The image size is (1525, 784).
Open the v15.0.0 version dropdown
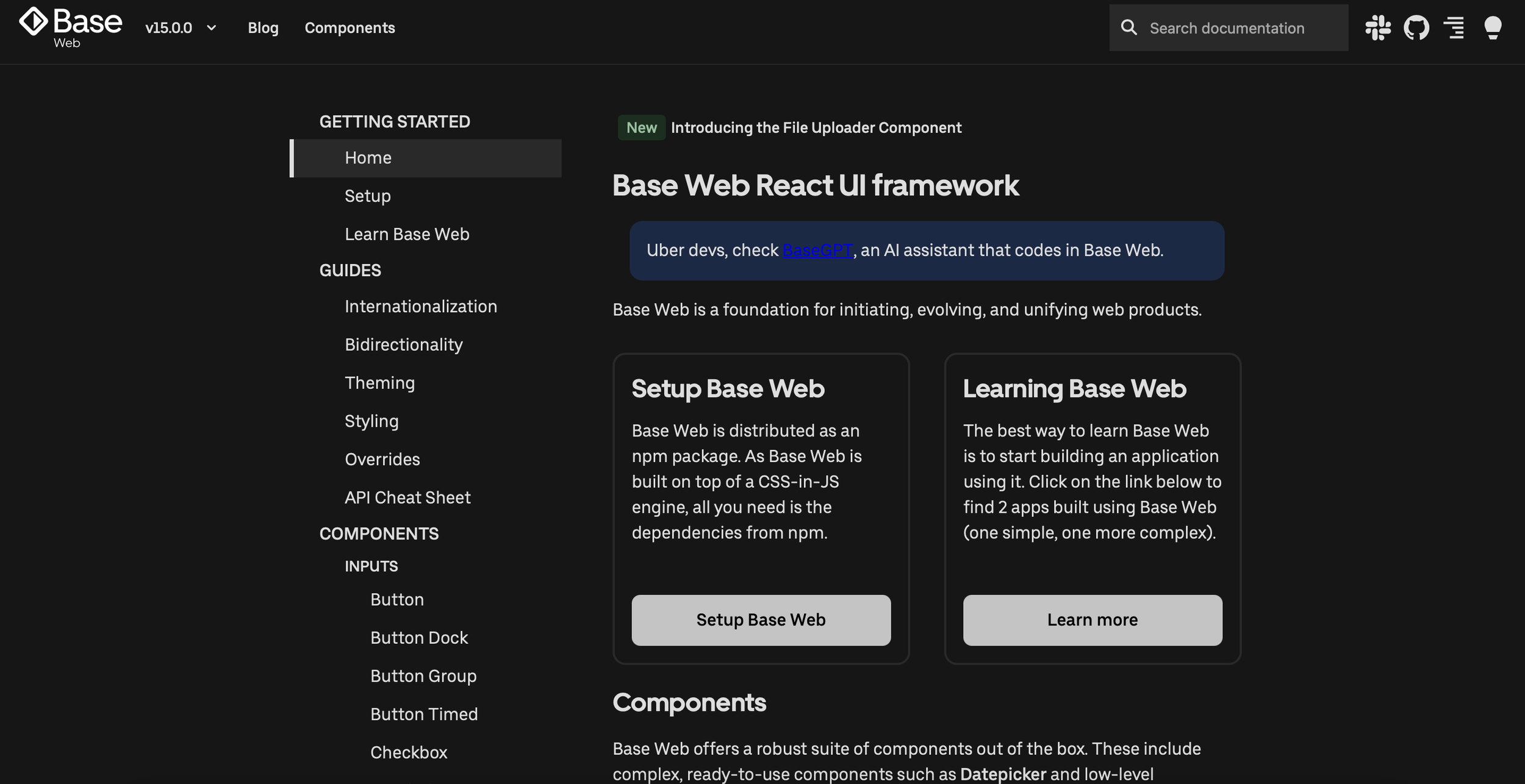click(181, 28)
